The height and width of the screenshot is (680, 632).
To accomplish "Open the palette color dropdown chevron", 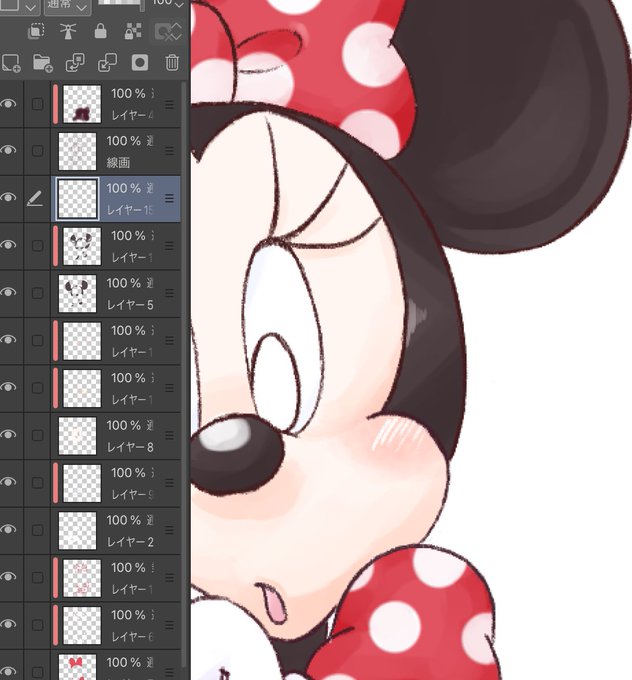I will [x=30, y=7].
